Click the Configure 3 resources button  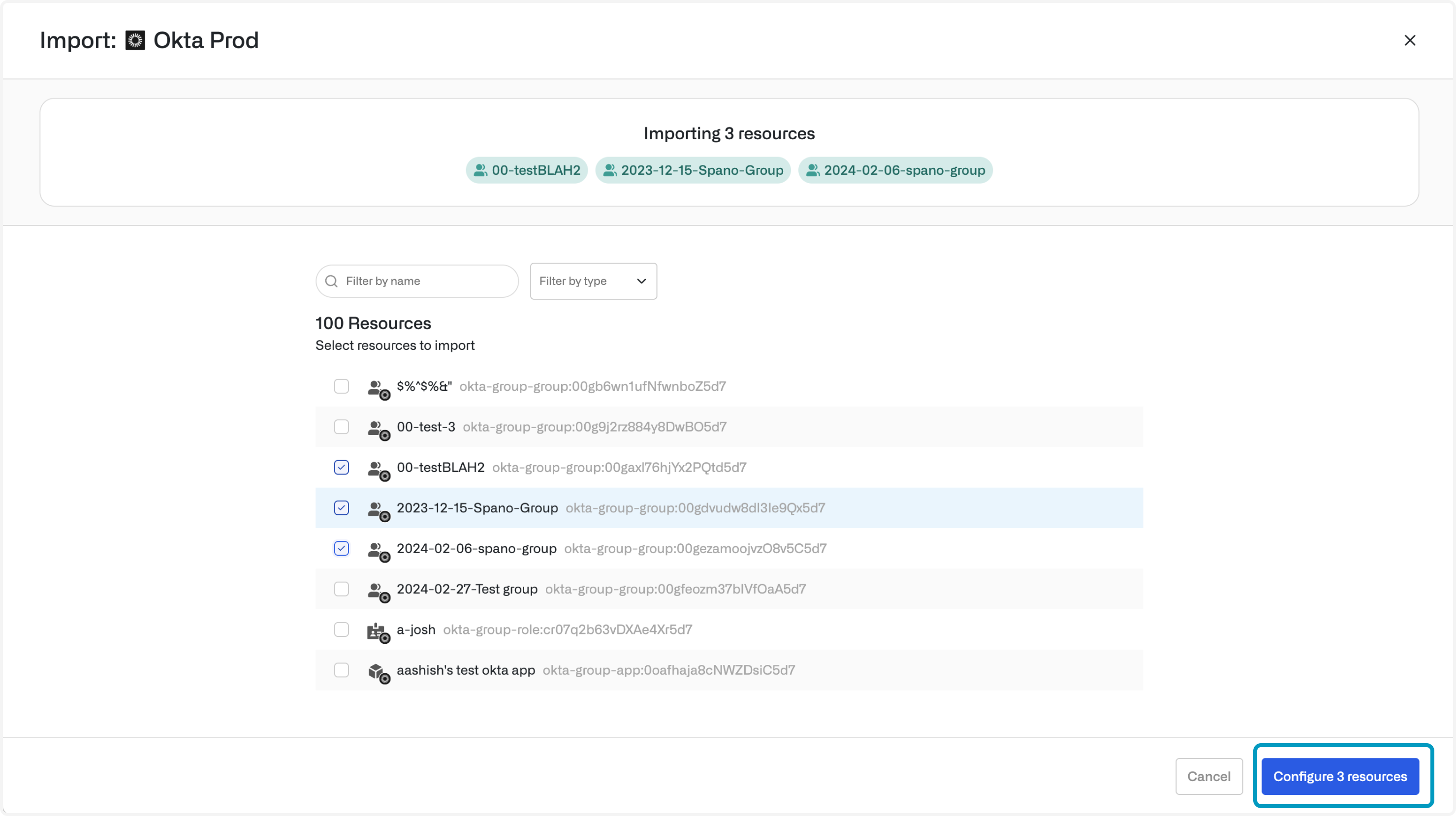pos(1339,777)
